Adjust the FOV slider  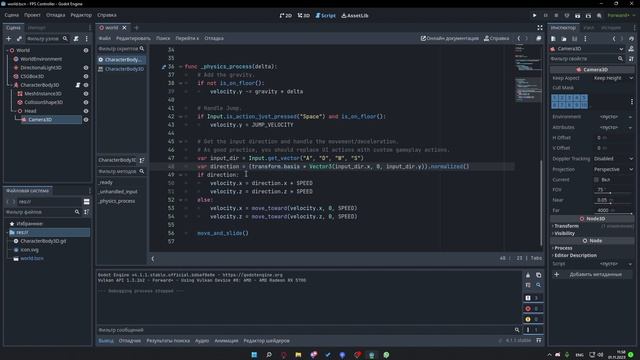pyautogui.click(x=613, y=193)
